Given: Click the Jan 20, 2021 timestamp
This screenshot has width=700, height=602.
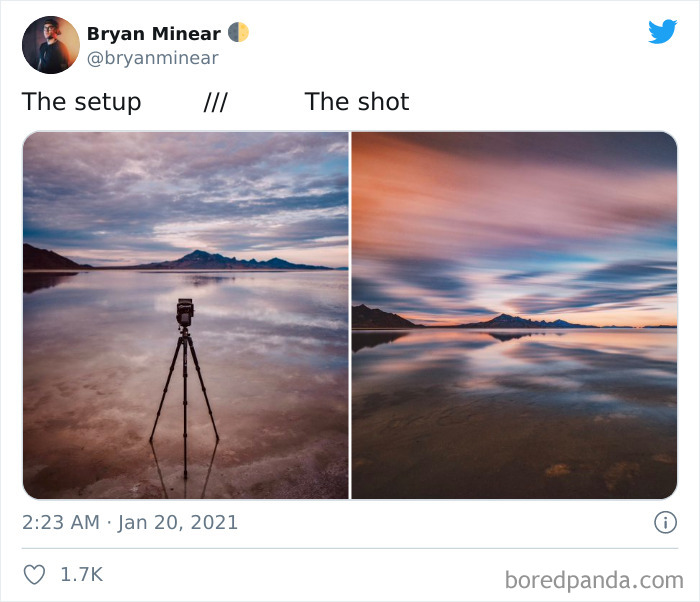Looking at the screenshot, I should [177, 523].
